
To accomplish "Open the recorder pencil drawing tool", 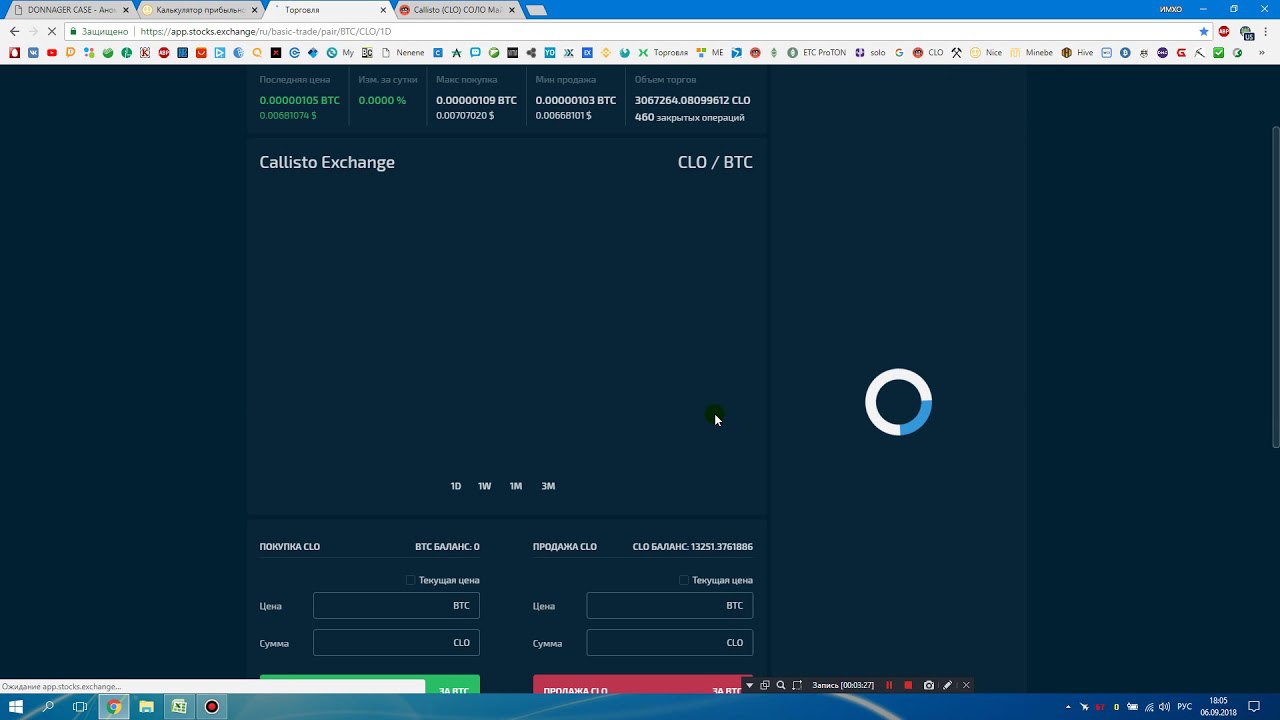I will pos(947,685).
